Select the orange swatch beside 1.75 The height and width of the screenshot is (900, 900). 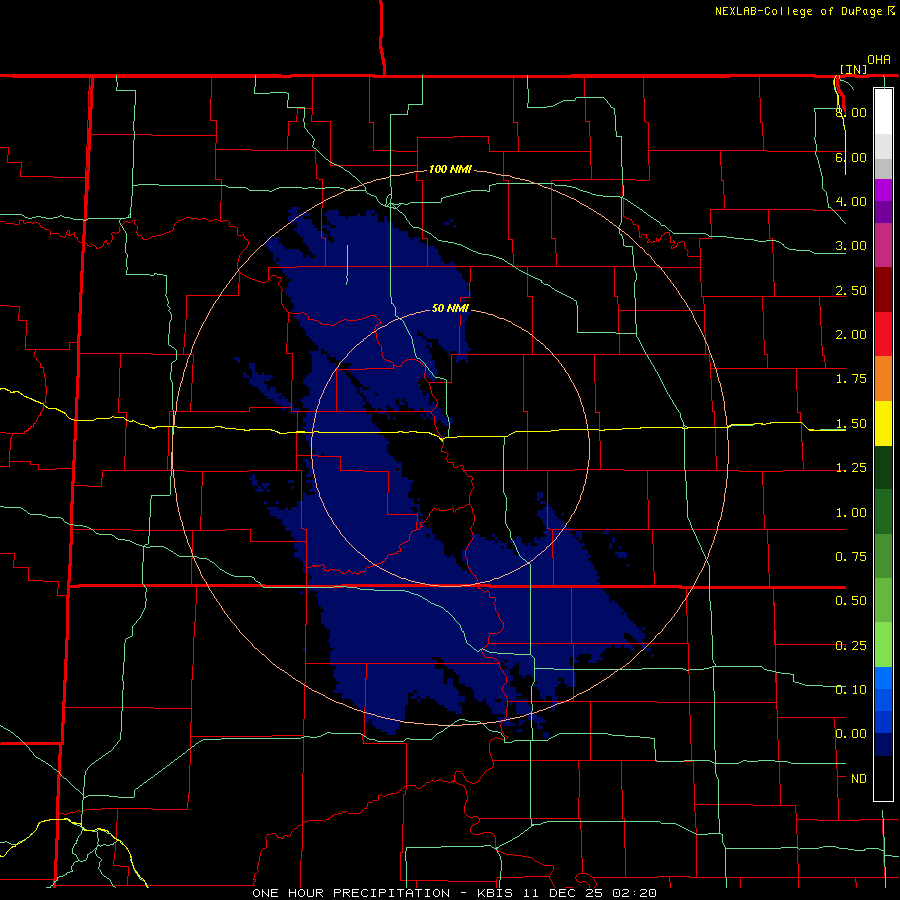pyautogui.click(x=883, y=379)
